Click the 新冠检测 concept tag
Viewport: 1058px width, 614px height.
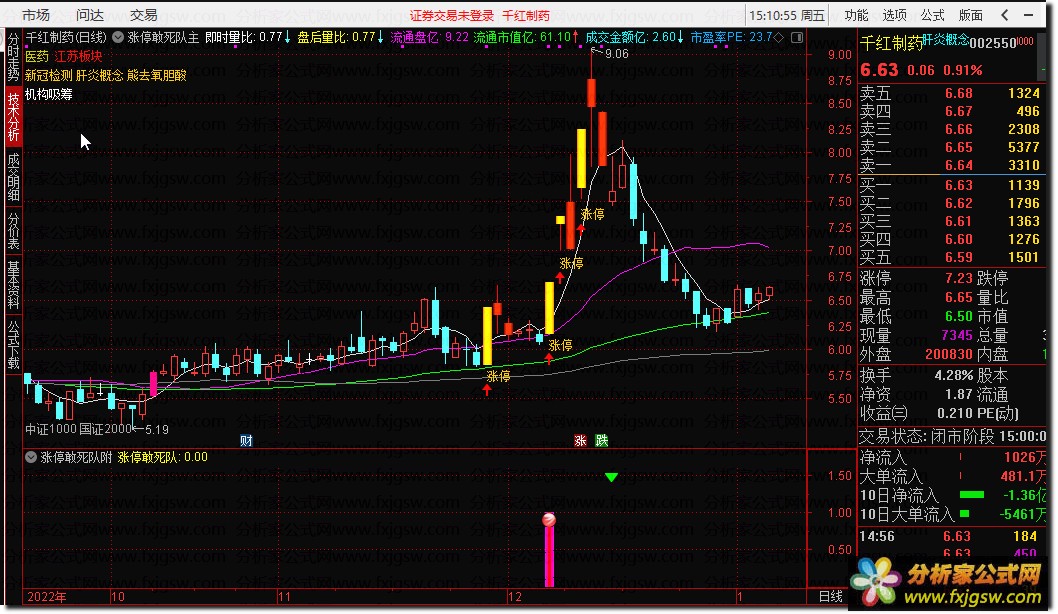click(x=49, y=76)
